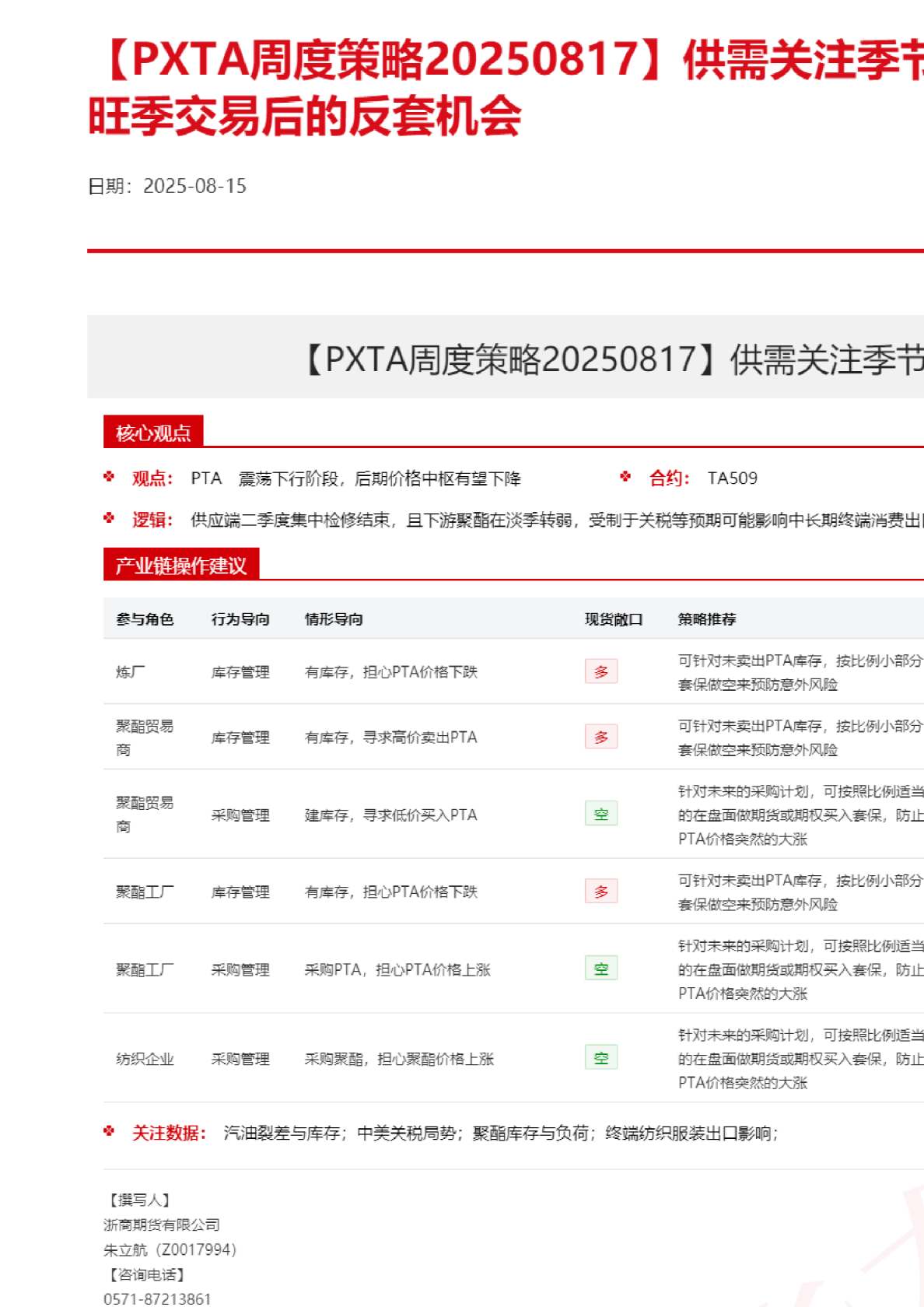
Task: Click the red 多 badge in 炼厂 row
Action: (x=600, y=671)
